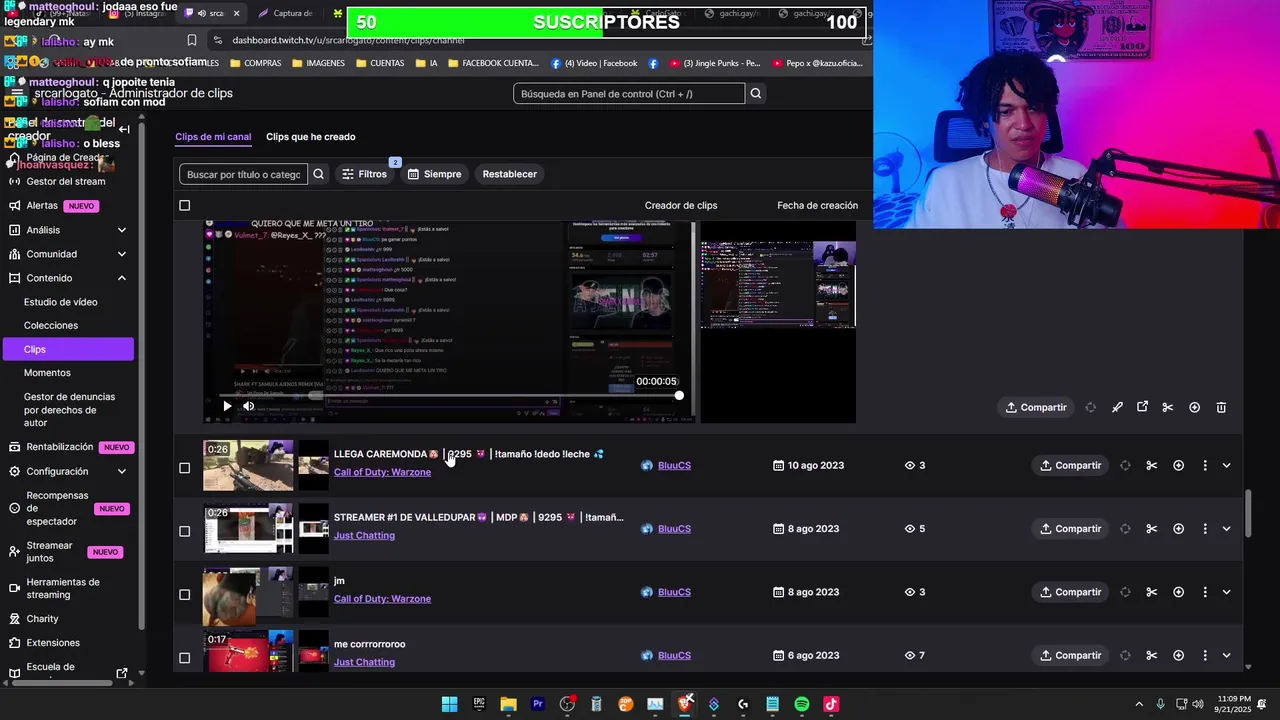Expand the STREAMER #1 clip row chevron
This screenshot has width=1280, height=720.
point(1226,528)
